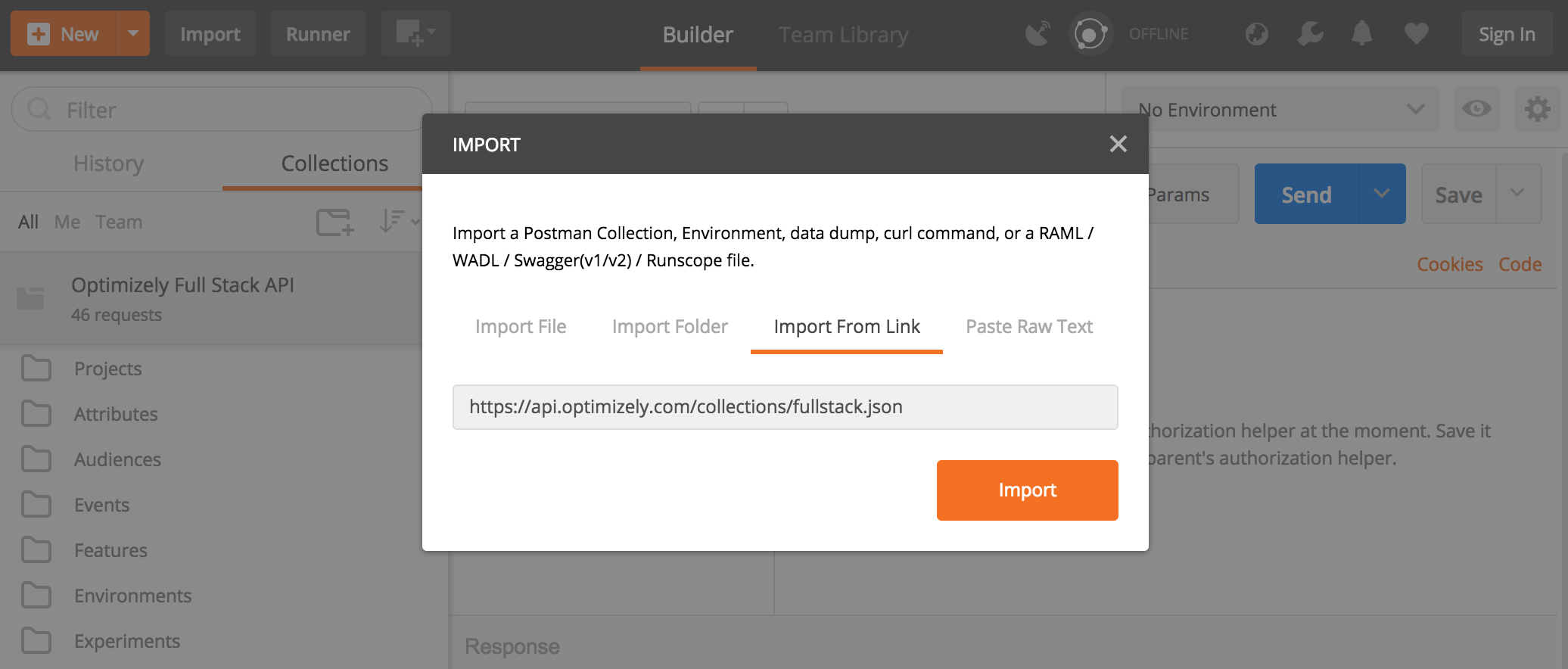
Task: Select the Me collections filter
Action: [67, 222]
